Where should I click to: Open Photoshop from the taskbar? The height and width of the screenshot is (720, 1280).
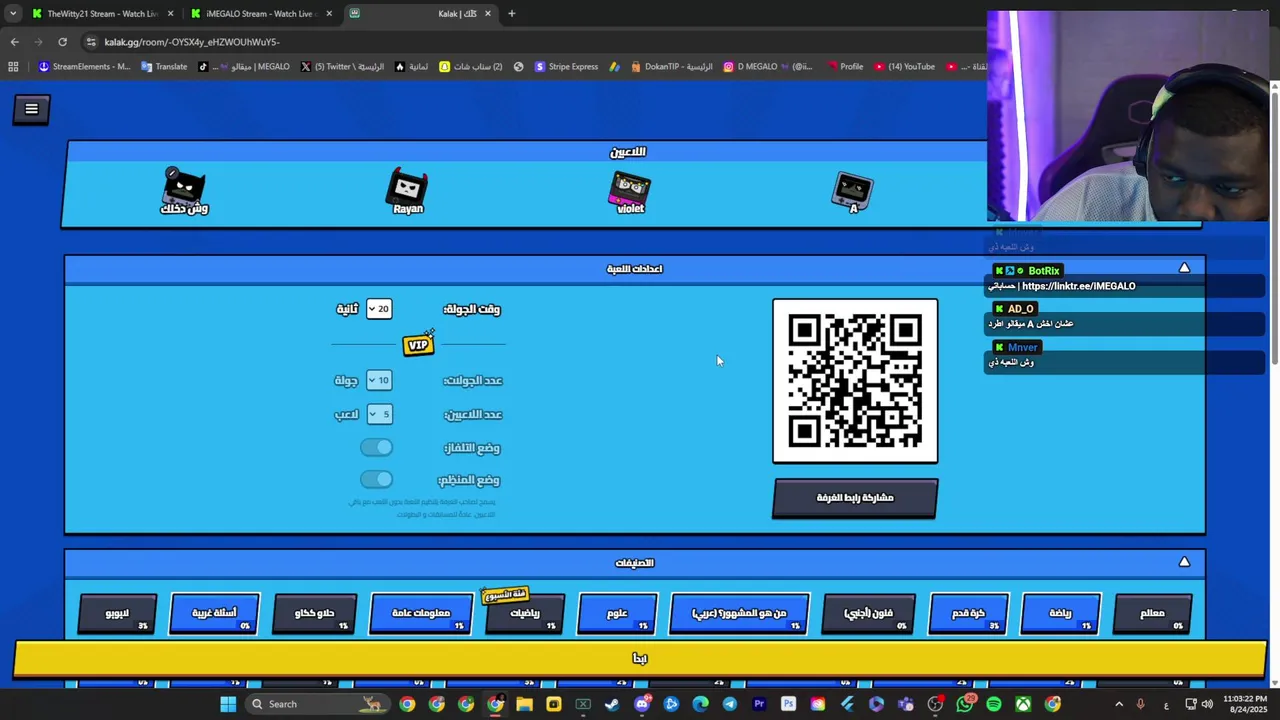coord(788,704)
